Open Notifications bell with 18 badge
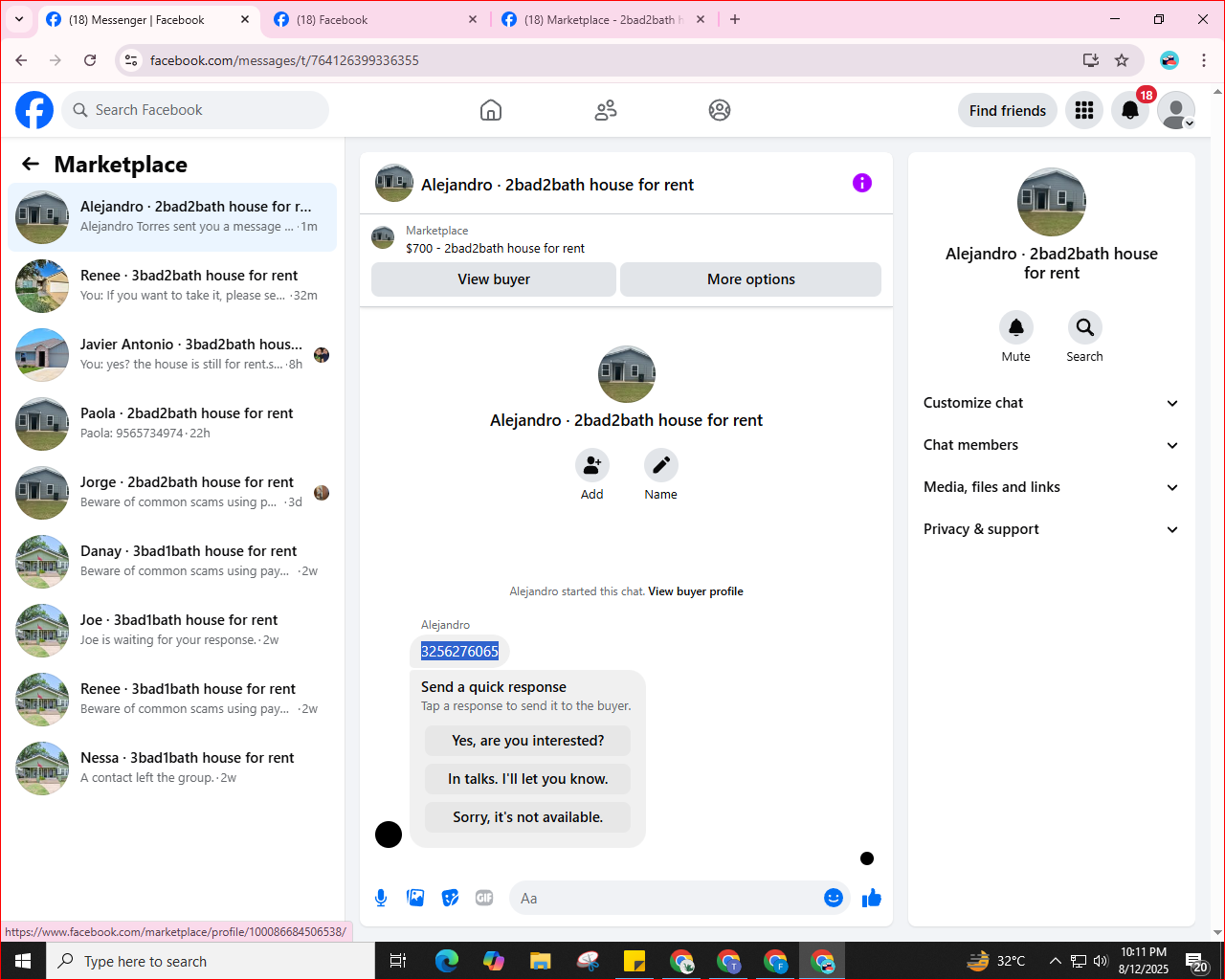Image resolution: width=1225 pixels, height=980 pixels. 1130,110
